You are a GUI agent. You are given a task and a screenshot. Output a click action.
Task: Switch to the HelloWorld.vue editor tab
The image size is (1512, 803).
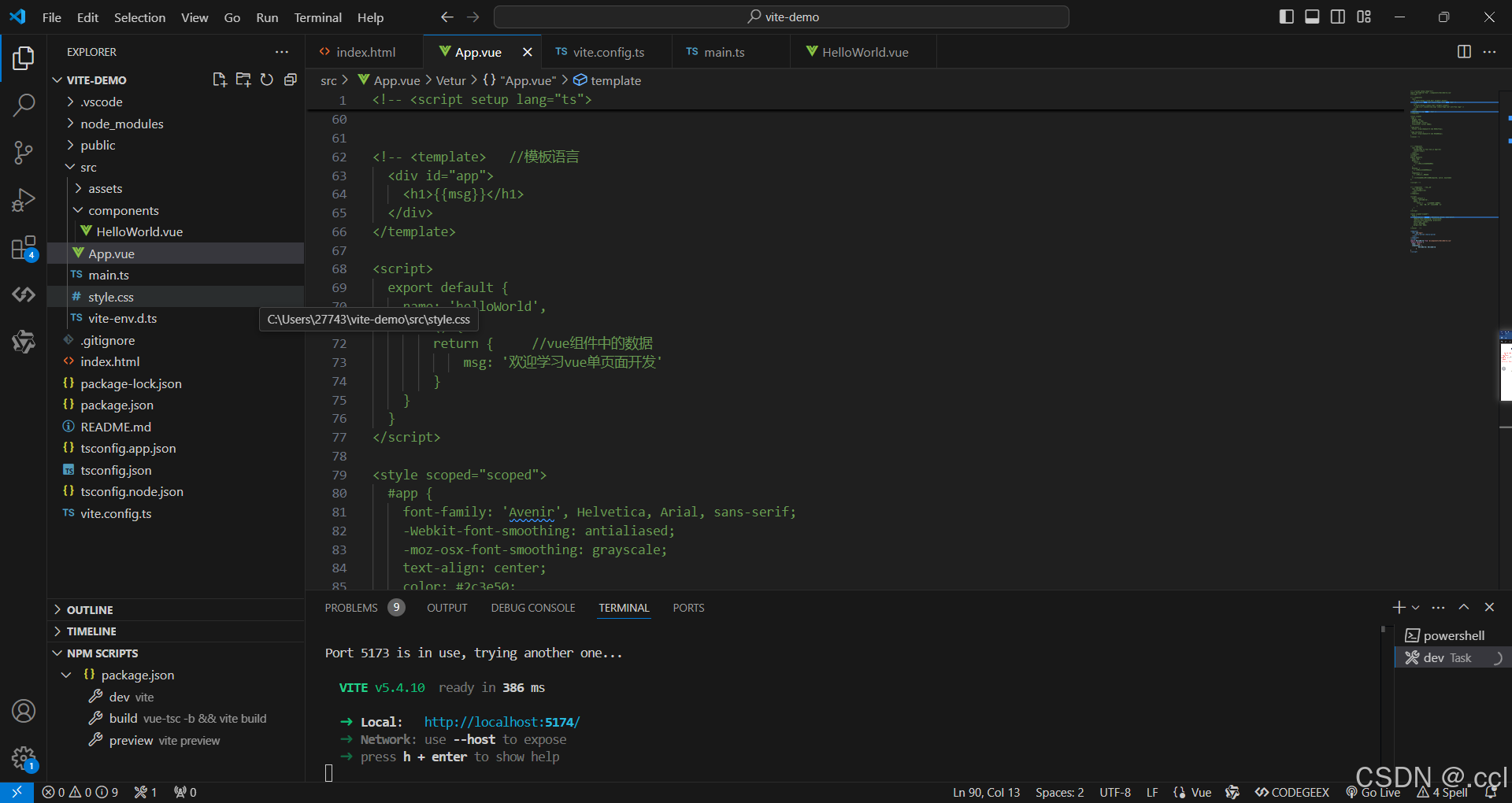(x=862, y=52)
